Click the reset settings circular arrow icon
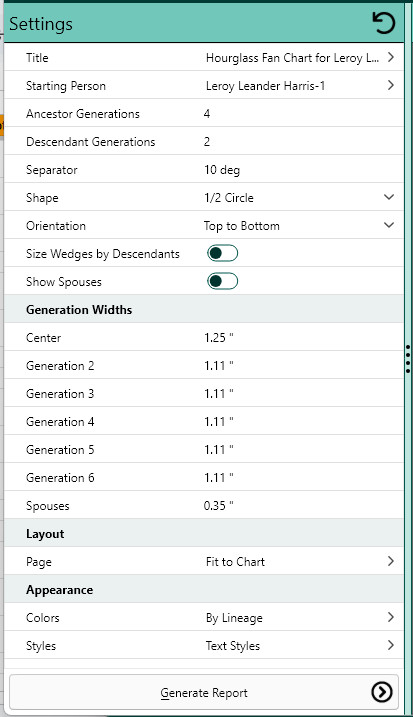Screen dimensions: 413x717 point(383,23)
